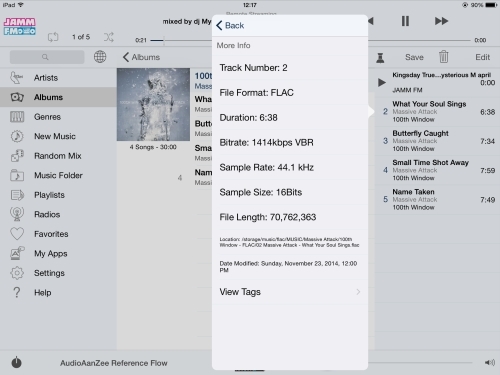Viewport: 500px width, 375px height.
Task: Click the Playlists icon
Action: point(17,195)
